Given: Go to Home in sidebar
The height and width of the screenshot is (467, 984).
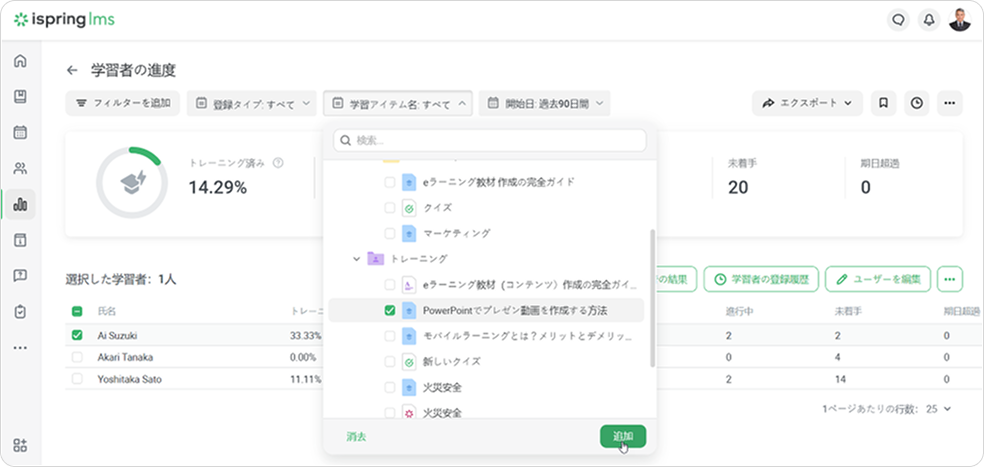Looking at the screenshot, I should [20, 61].
